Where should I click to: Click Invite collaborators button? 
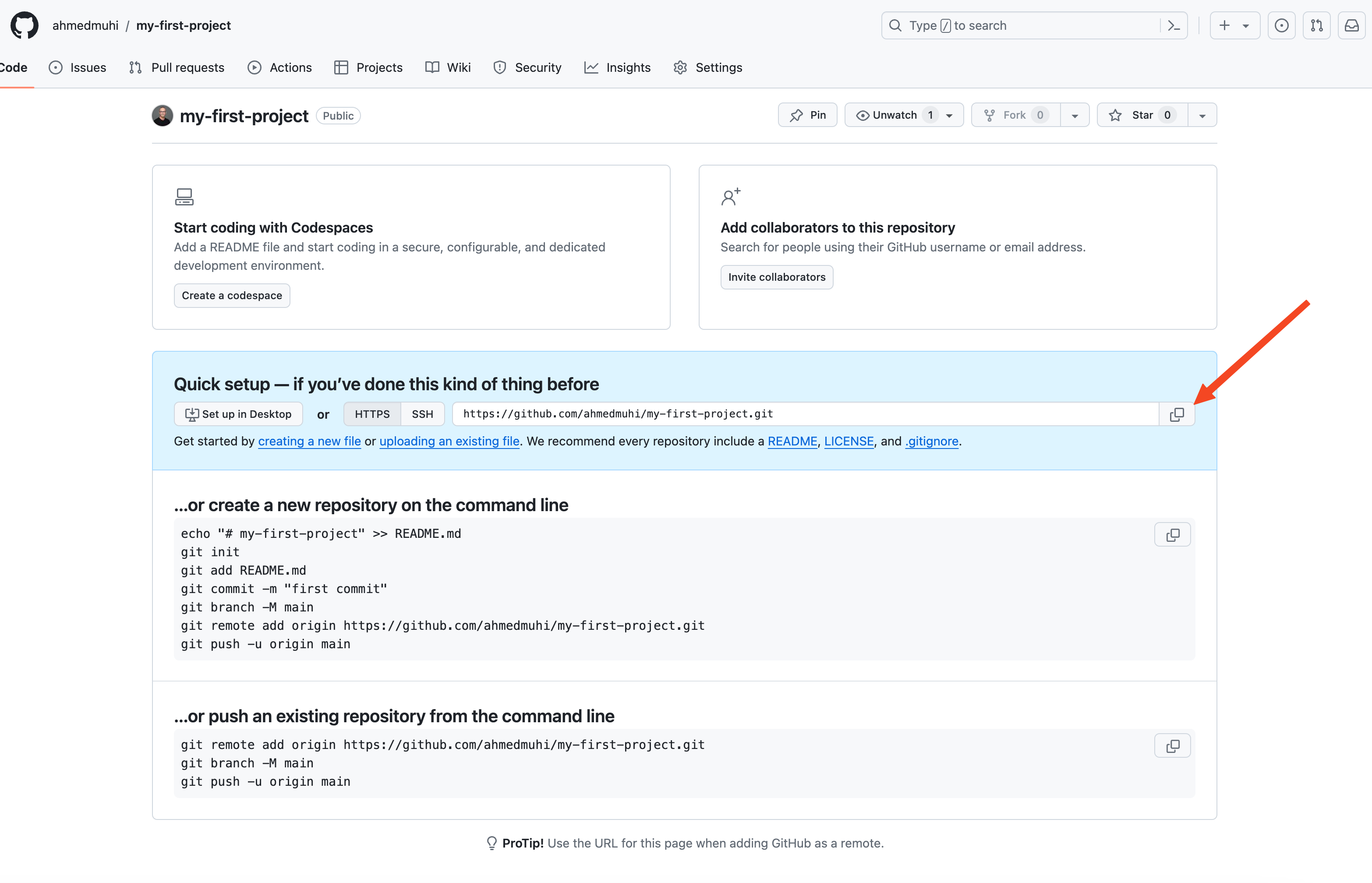pos(776,277)
